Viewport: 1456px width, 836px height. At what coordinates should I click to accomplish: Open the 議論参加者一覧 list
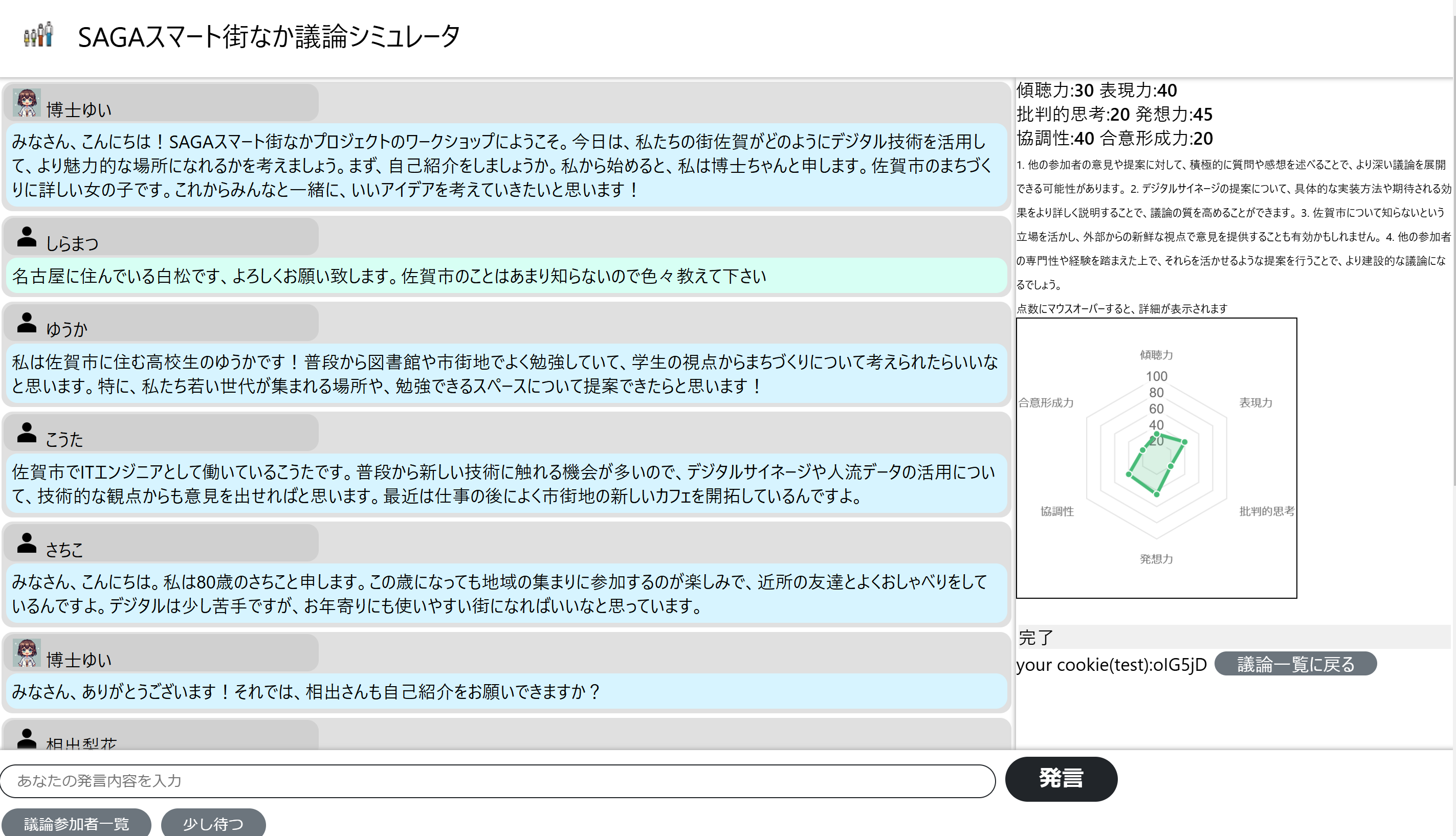[76, 824]
